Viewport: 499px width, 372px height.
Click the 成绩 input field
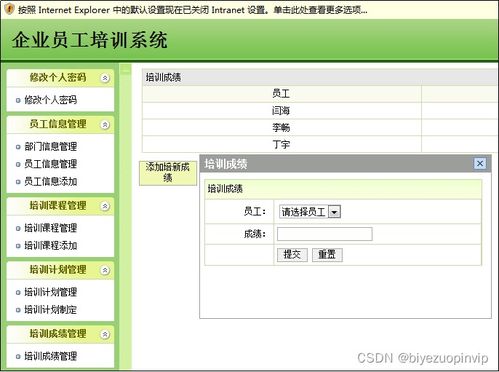pyautogui.click(x=325, y=234)
